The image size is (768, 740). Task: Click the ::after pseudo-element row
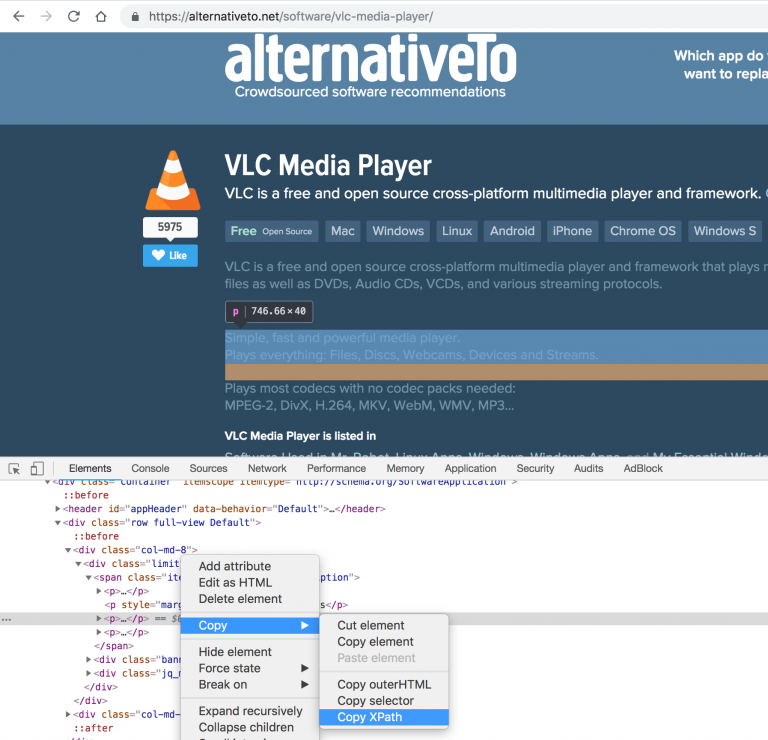click(94, 728)
